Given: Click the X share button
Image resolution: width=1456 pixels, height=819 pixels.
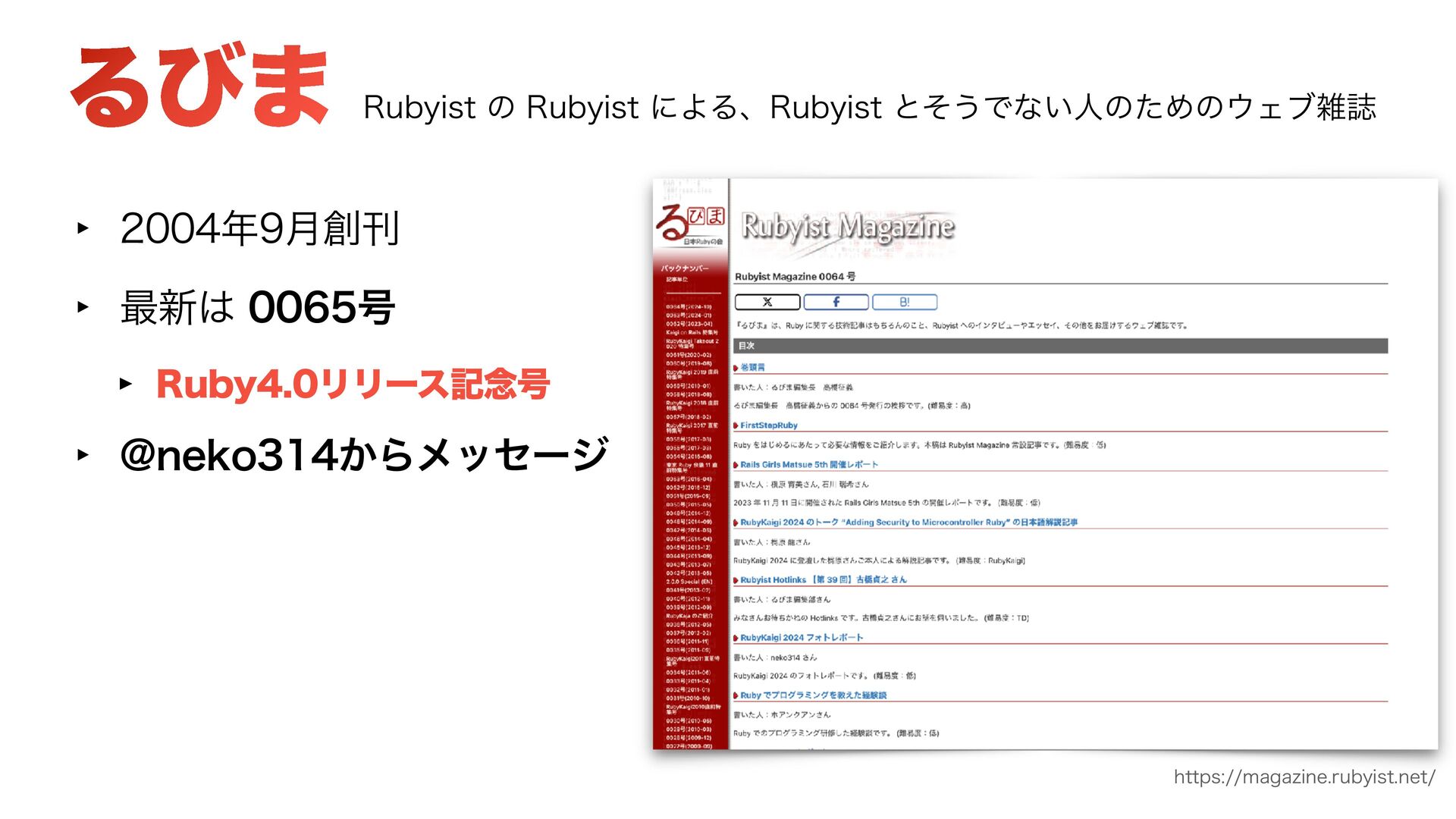Looking at the screenshot, I should (767, 302).
